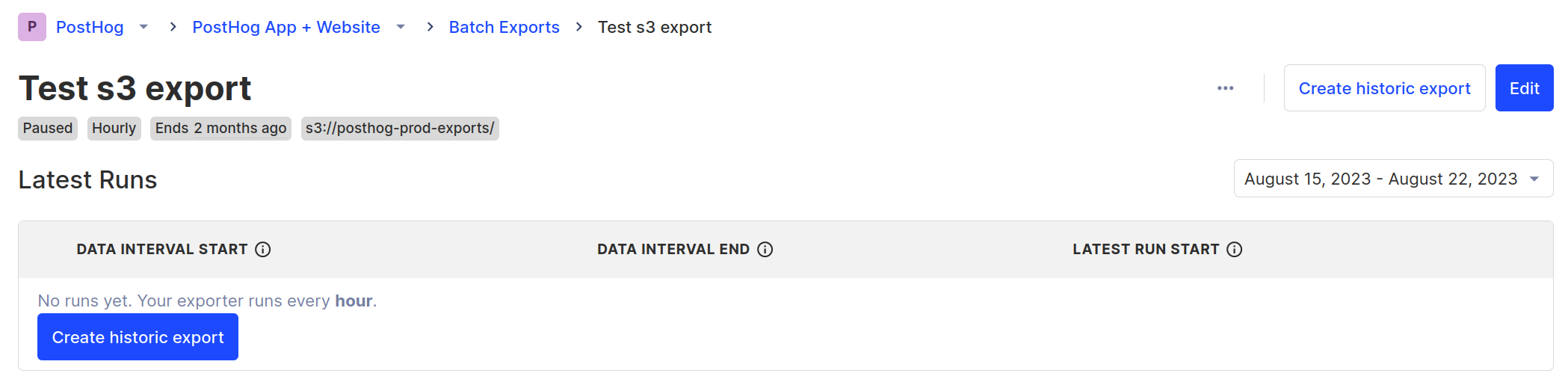Open PostHog App + Website breadcrumb link
Screen dimensions: 1568x388
(x=286, y=27)
